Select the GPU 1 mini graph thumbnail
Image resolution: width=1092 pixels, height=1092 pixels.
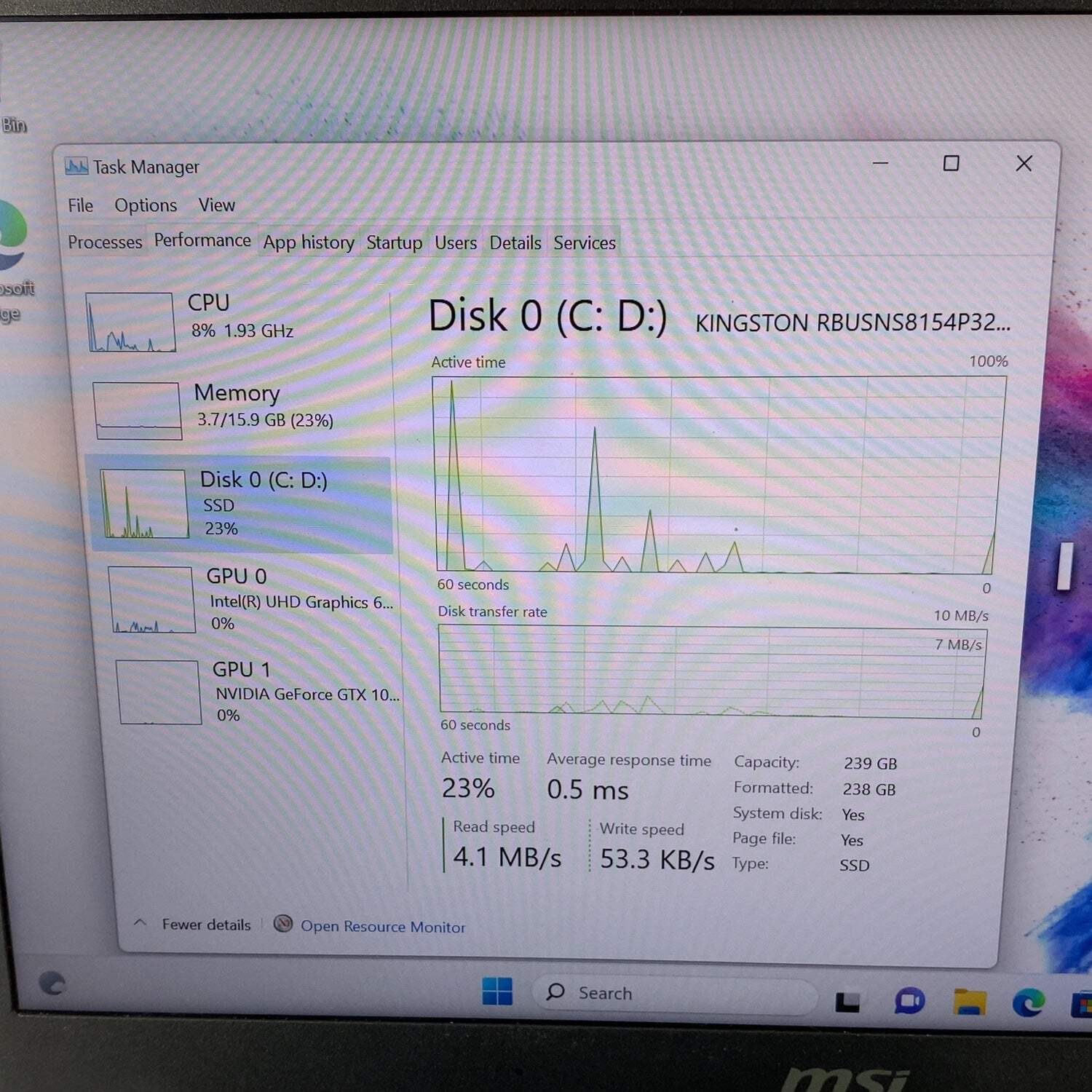159,692
